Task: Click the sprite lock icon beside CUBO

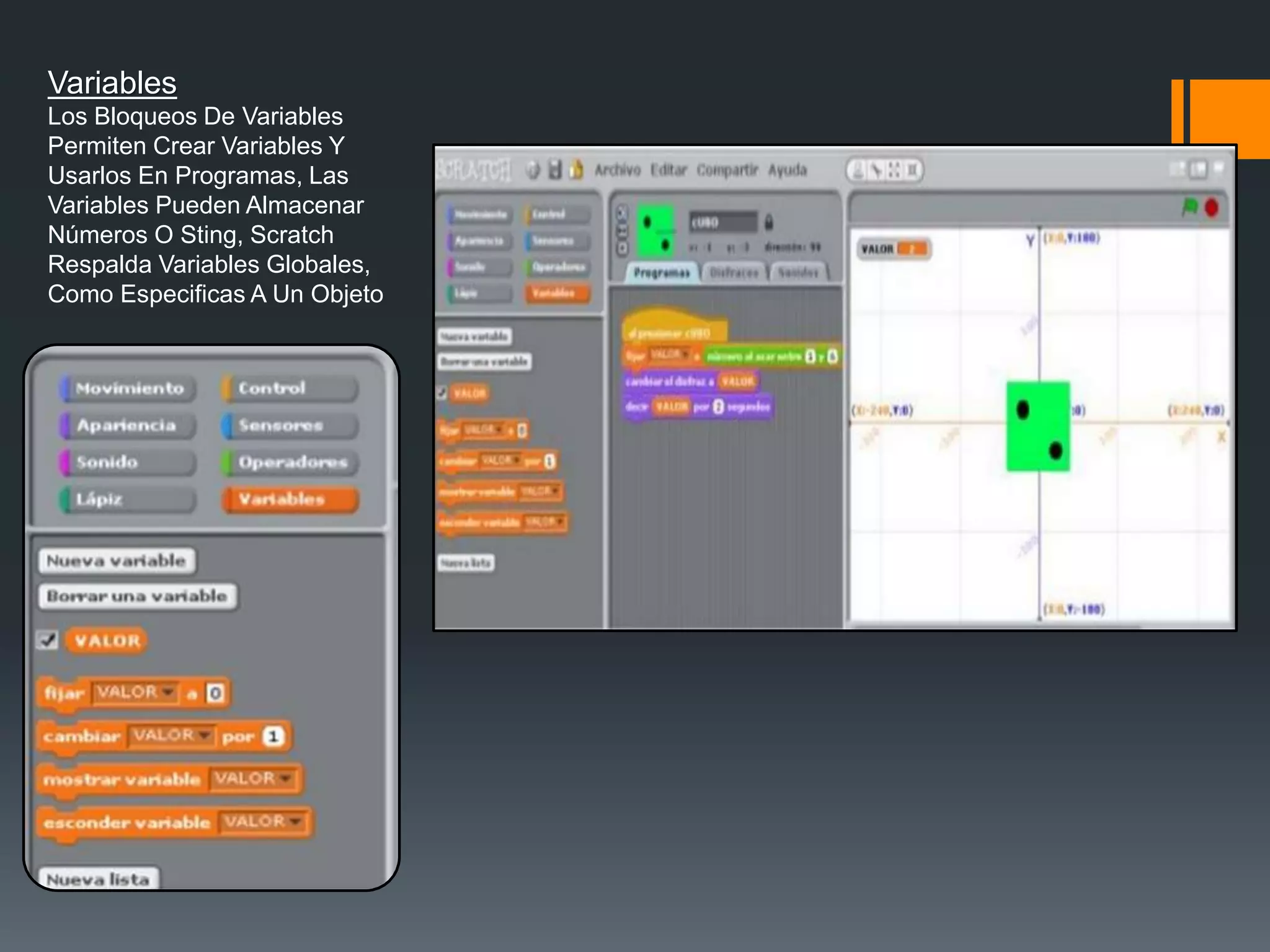Action: pyautogui.click(x=768, y=222)
